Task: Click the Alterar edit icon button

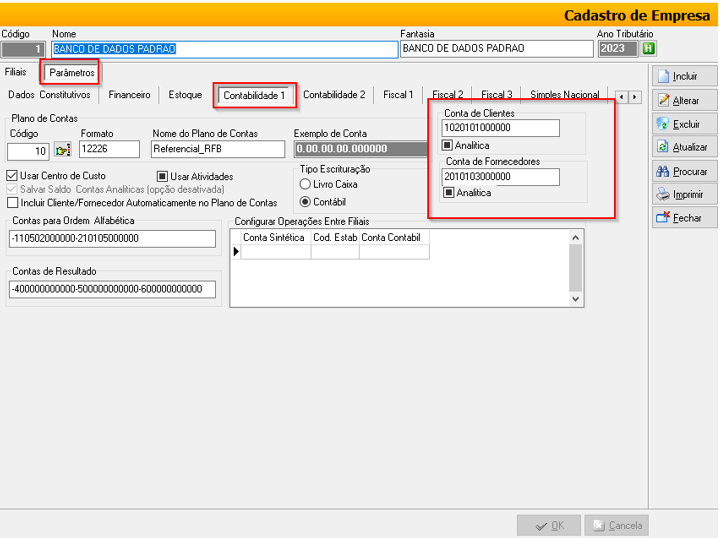Action: pyautogui.click(x=678, y=100)
